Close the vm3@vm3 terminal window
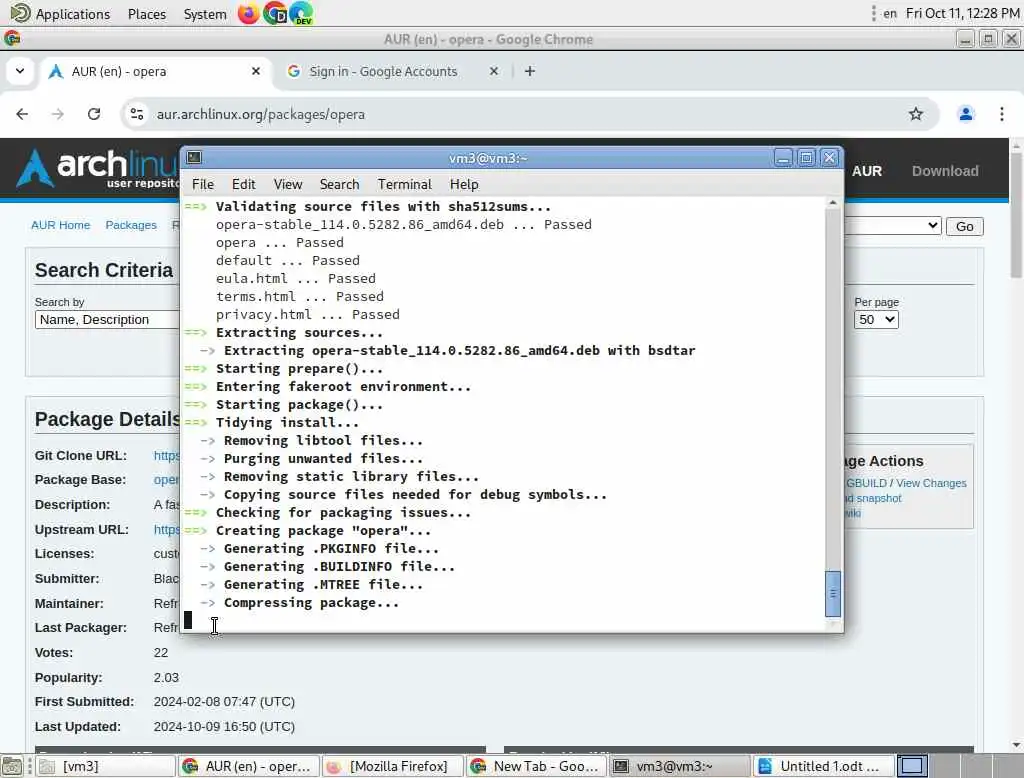 click(829, 158)
